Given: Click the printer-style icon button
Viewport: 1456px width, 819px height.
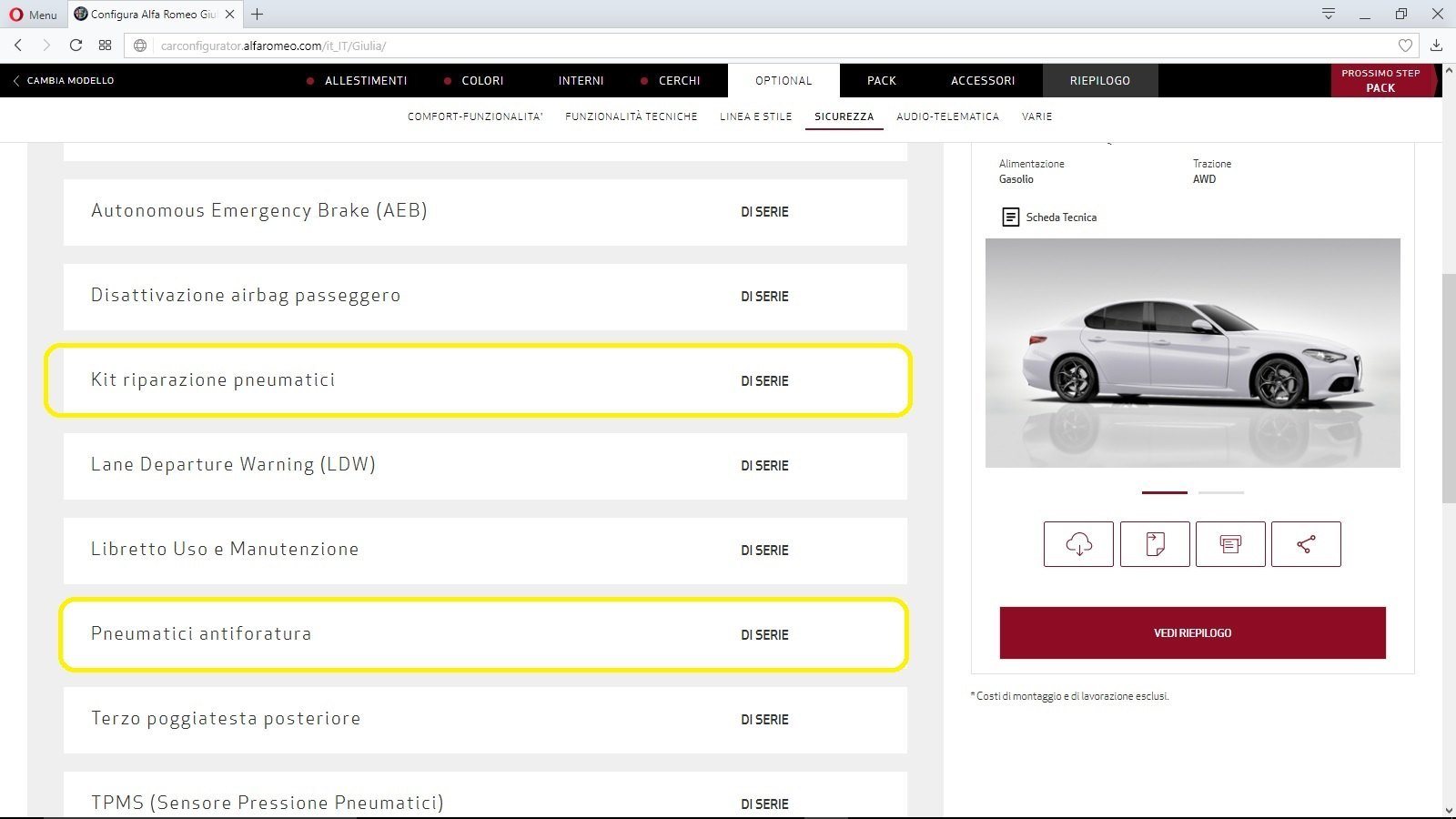Looking at the screenshot, I should click(x=1230, y=544).
